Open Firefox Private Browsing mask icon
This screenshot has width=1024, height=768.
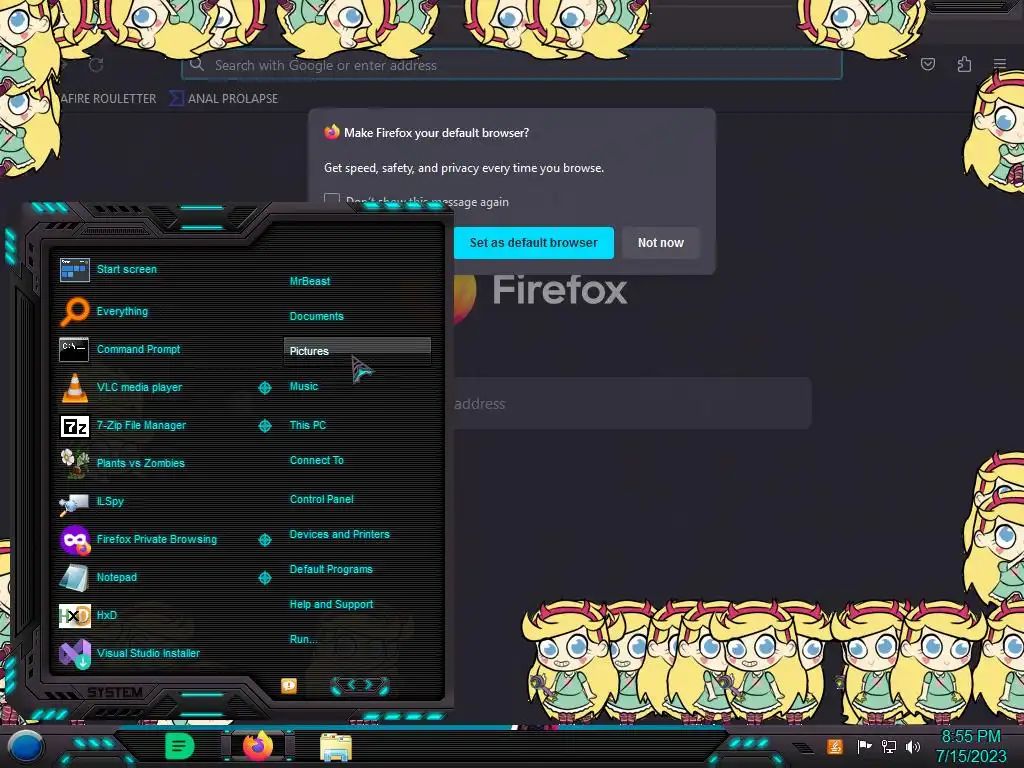(74, 540)
